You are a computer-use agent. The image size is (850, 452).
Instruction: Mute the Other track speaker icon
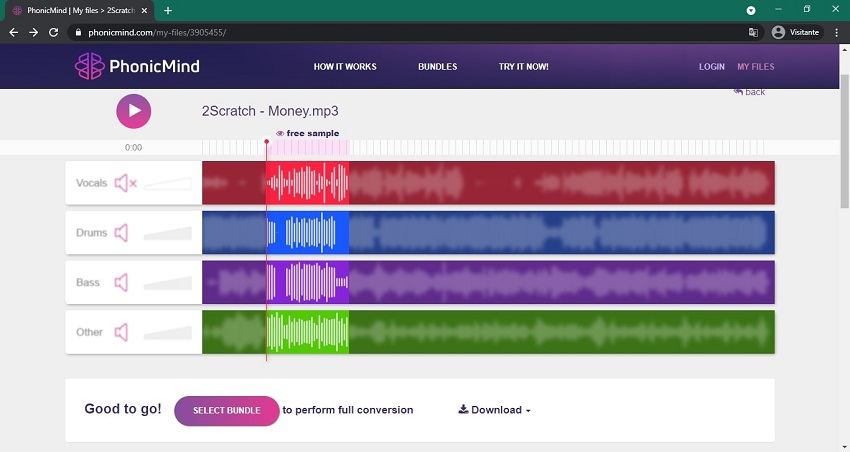click(121, 332)
